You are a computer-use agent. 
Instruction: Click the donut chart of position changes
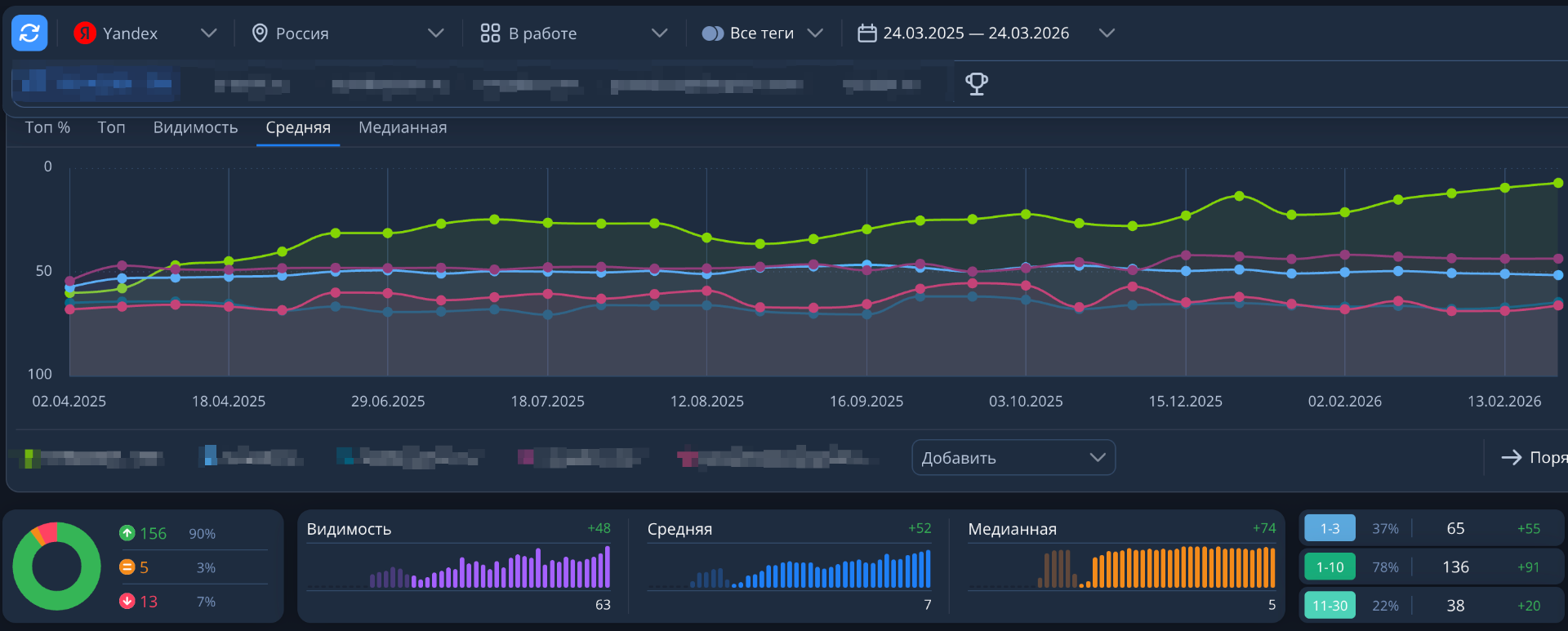[56, 566]
